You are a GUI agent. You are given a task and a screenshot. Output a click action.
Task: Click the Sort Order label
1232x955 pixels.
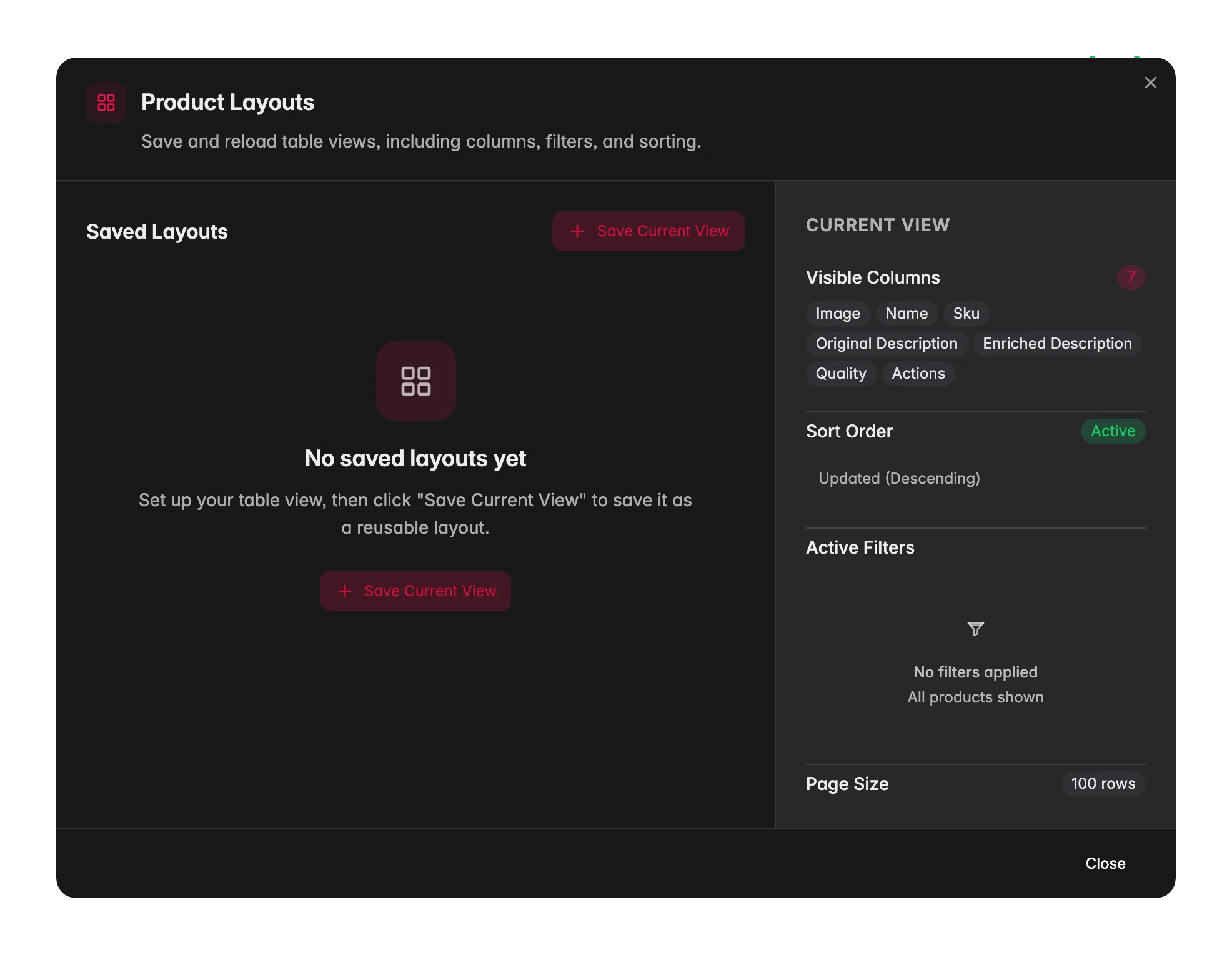click(849, 431)
